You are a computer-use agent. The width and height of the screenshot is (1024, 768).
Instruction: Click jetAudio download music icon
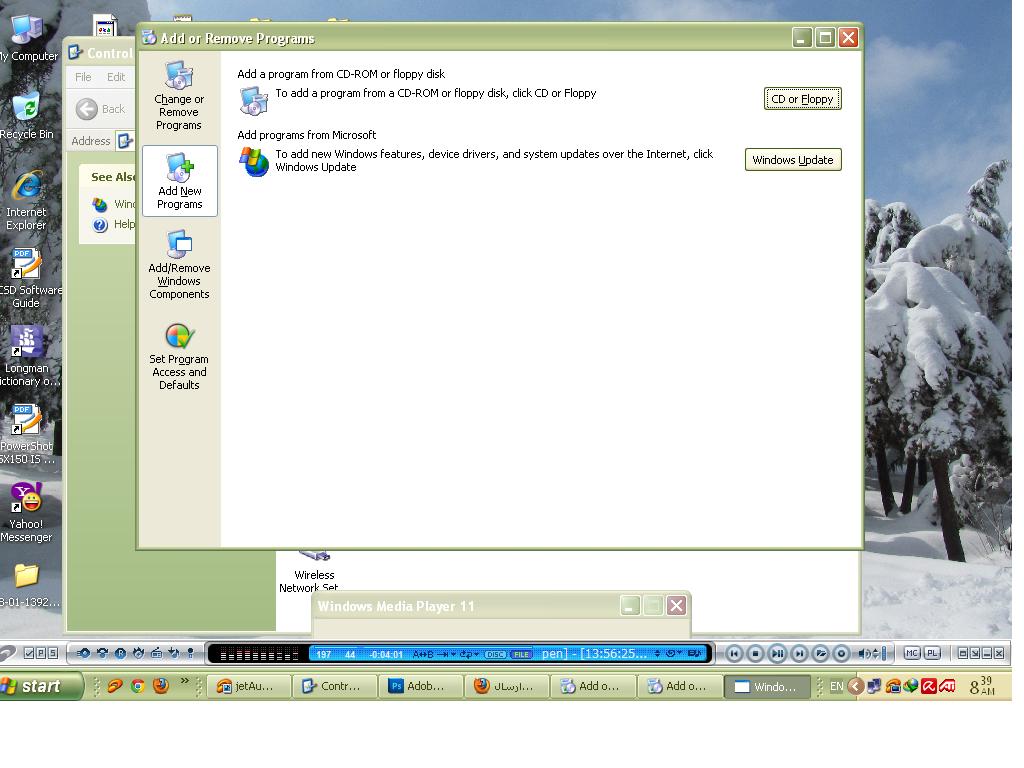click(x=174, y=653)
